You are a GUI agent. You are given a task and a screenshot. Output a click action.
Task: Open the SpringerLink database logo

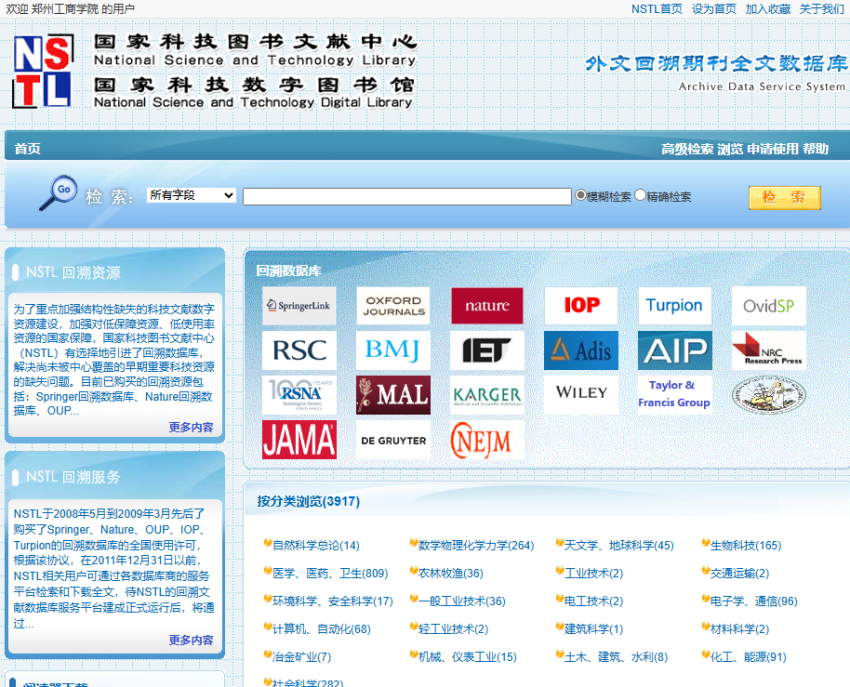(x=299, y=306)
